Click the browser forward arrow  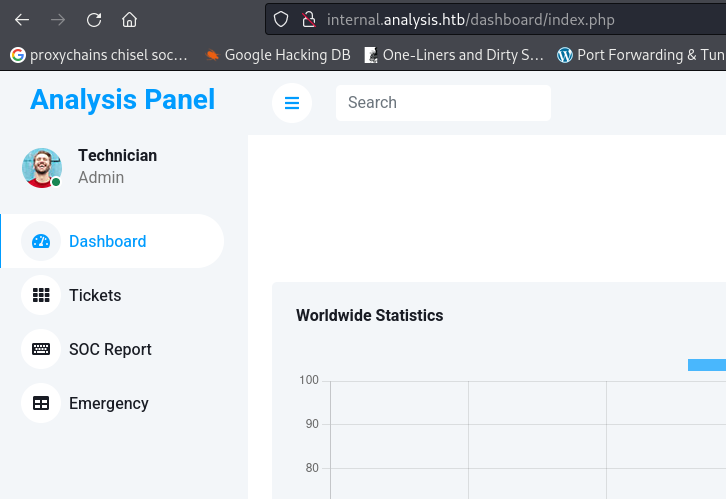(58, 20)
